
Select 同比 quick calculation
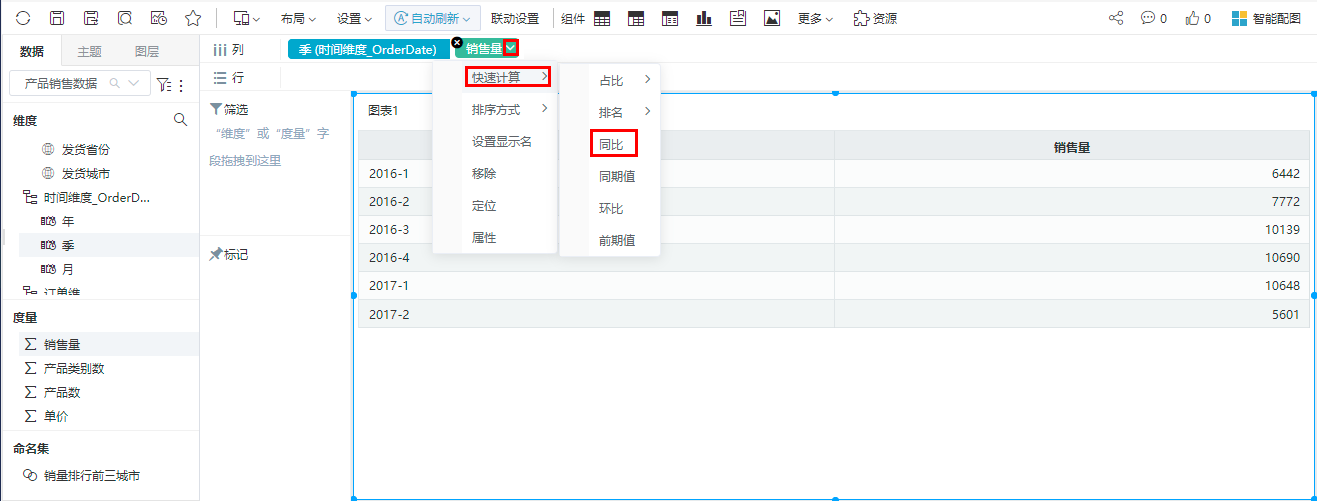[612, 145]
